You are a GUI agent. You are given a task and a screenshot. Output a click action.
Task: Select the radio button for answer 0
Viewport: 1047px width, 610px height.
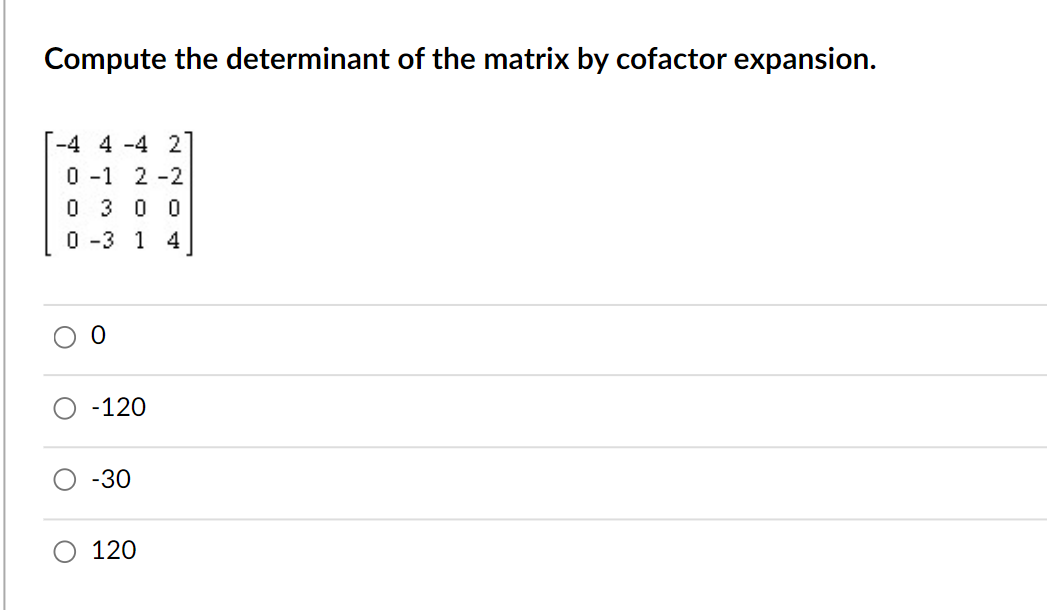(x=64, y=337)
